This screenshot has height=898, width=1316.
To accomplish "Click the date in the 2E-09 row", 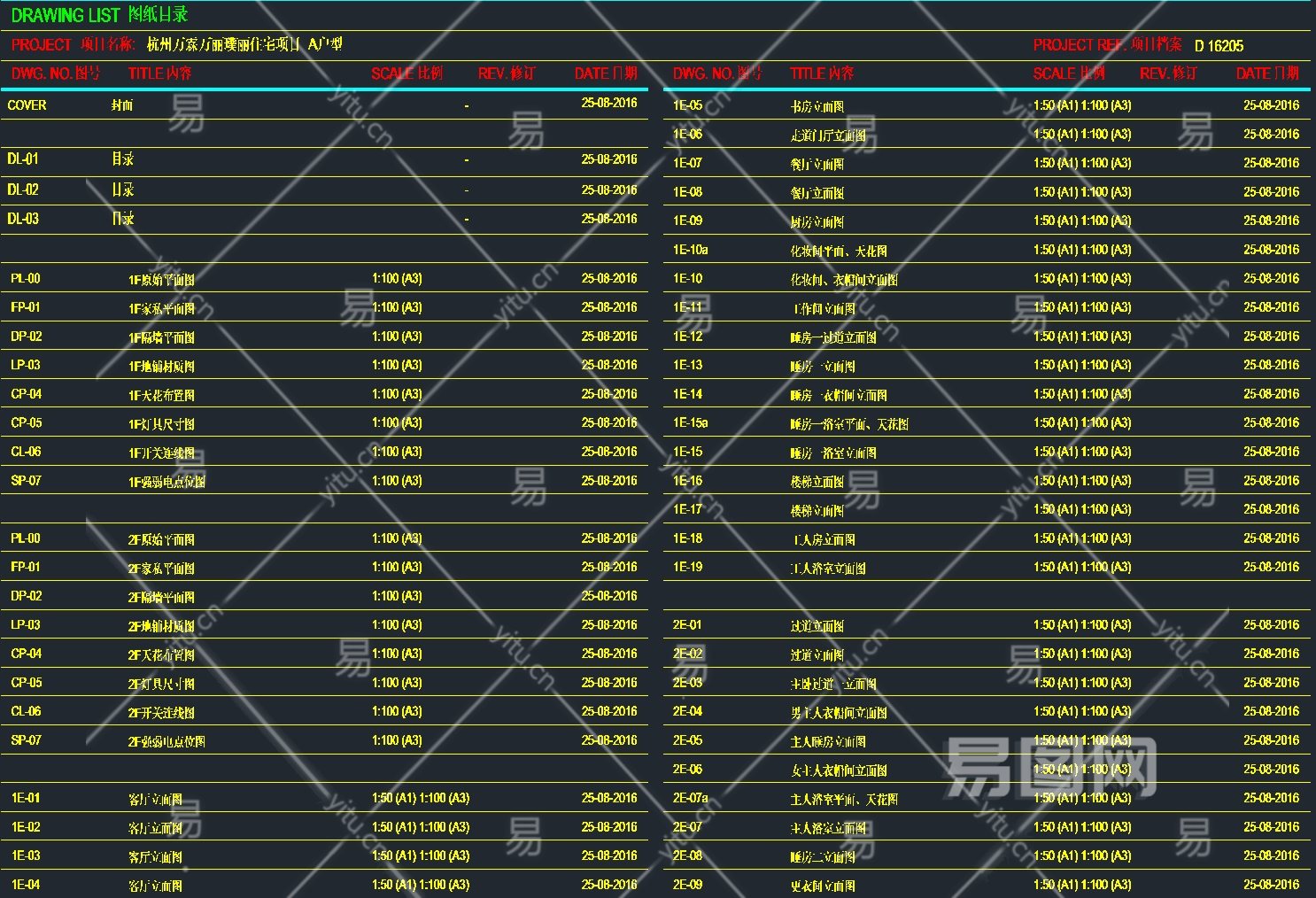I will [1271, 884].
